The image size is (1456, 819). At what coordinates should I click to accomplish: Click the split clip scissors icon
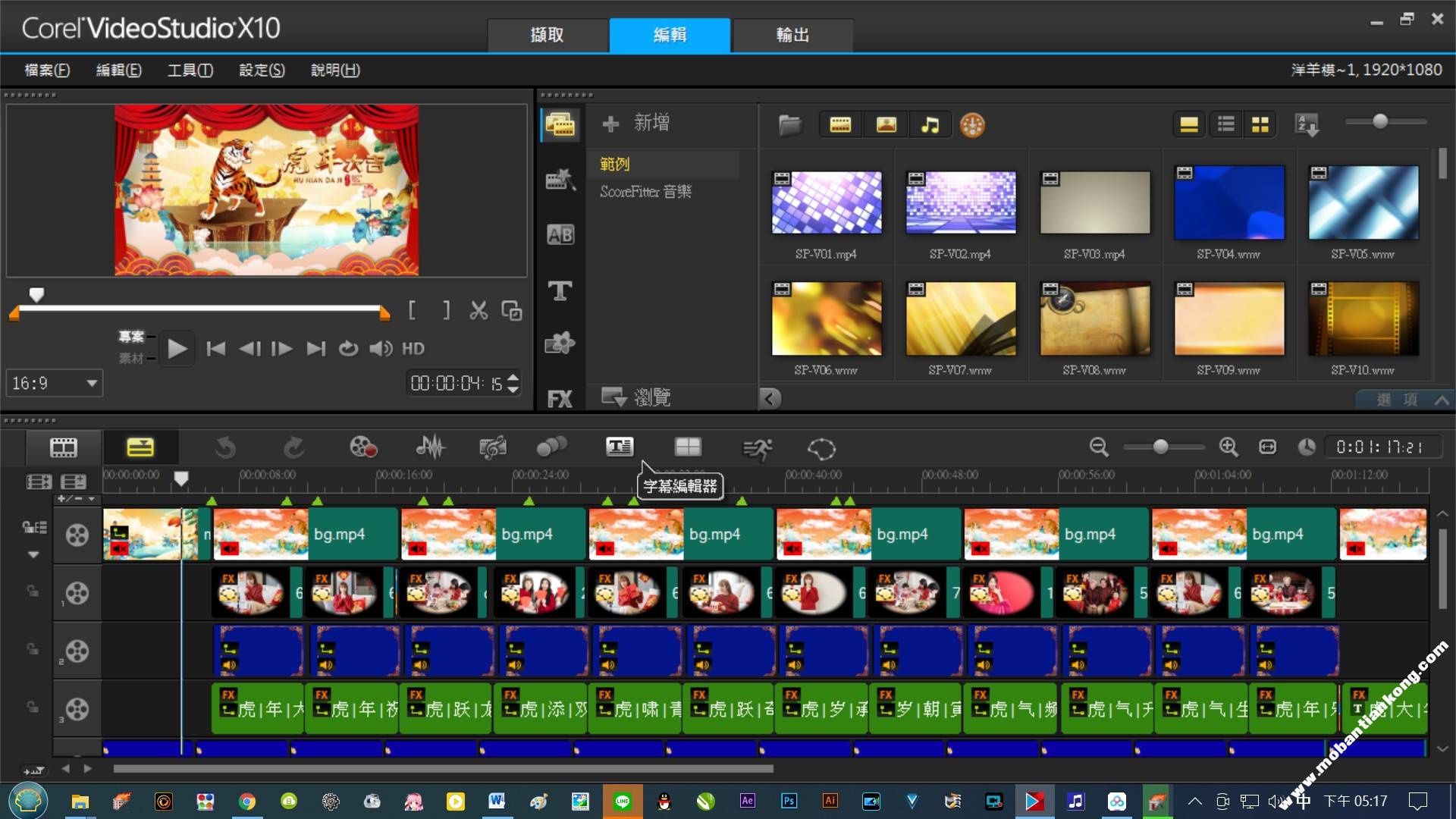coord(479,310)
